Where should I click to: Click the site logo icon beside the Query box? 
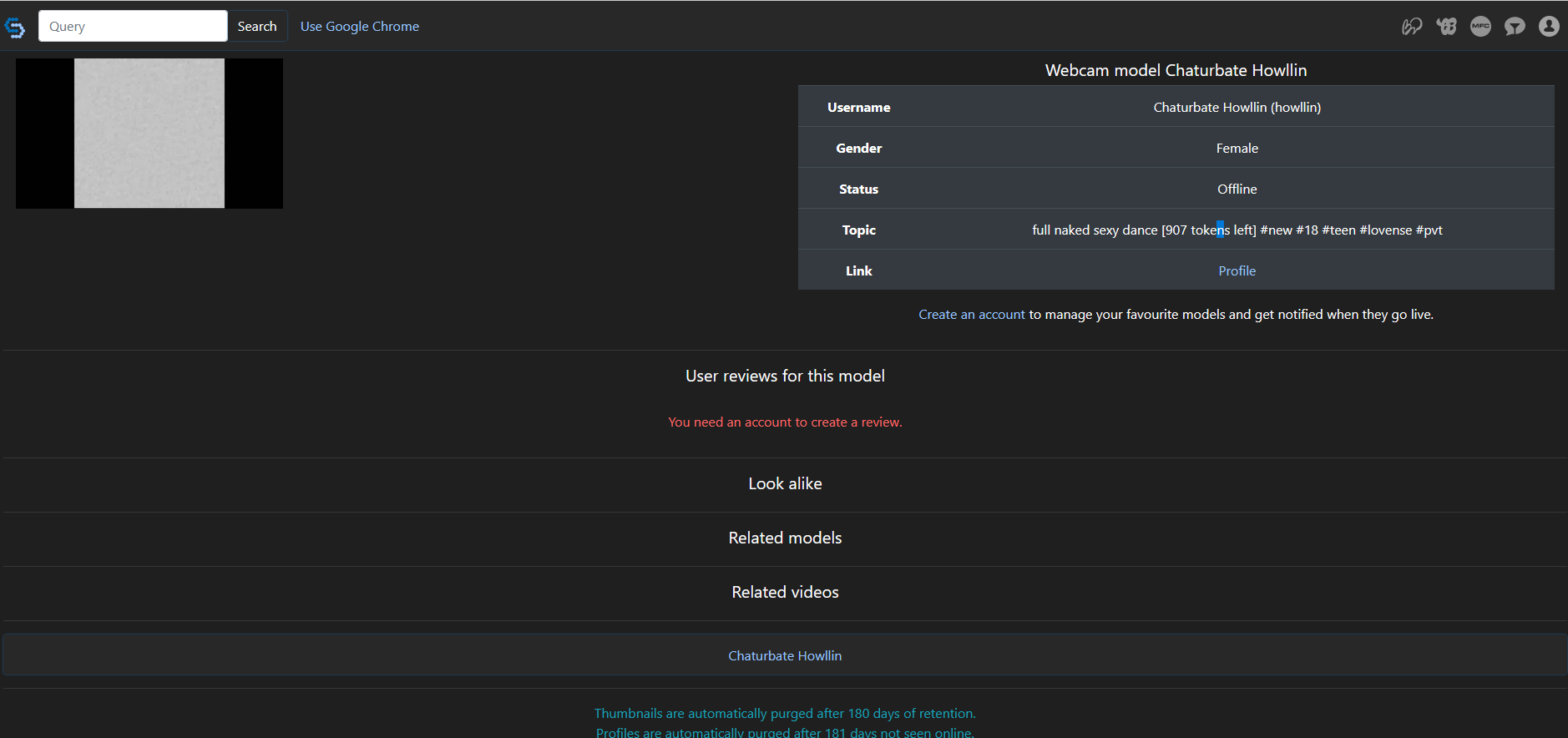pyautogui.click(x=14, y=28)
